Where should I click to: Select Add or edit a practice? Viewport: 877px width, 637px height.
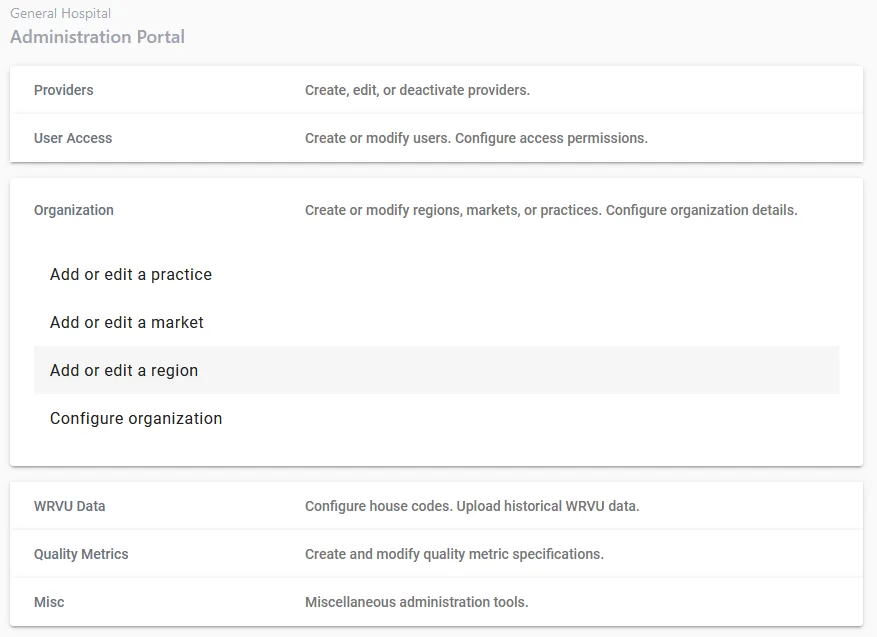click(131, 274)
